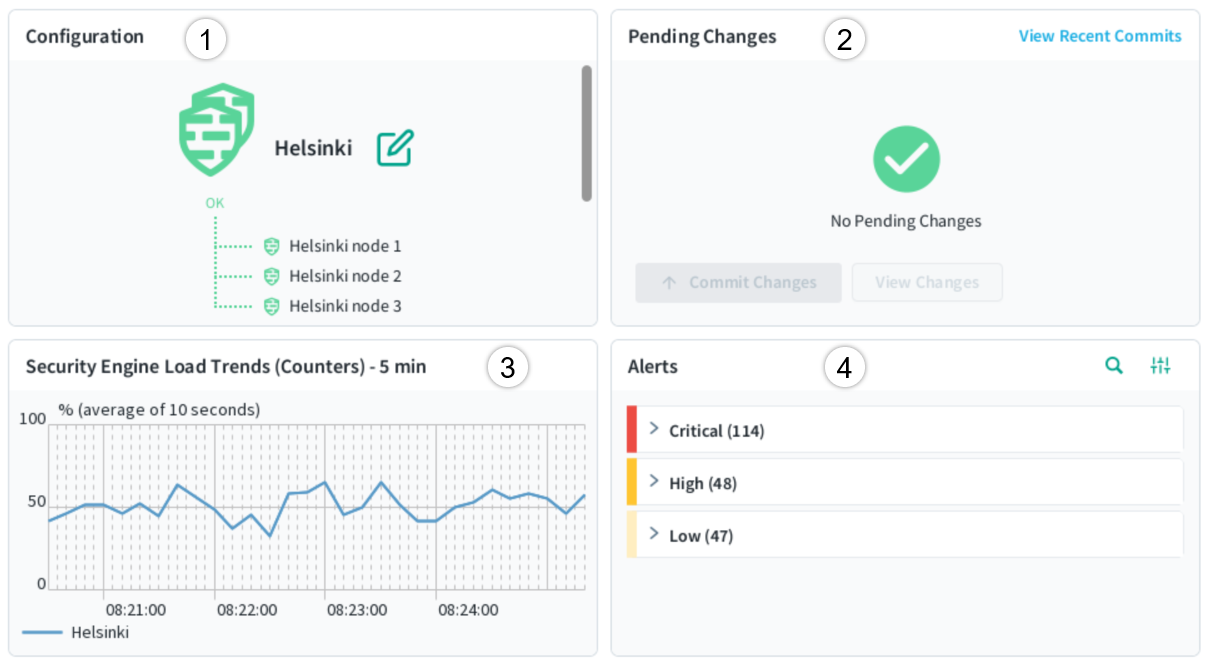
Task: Click the edit icon next to Helsinki
Action: [394, 148]
